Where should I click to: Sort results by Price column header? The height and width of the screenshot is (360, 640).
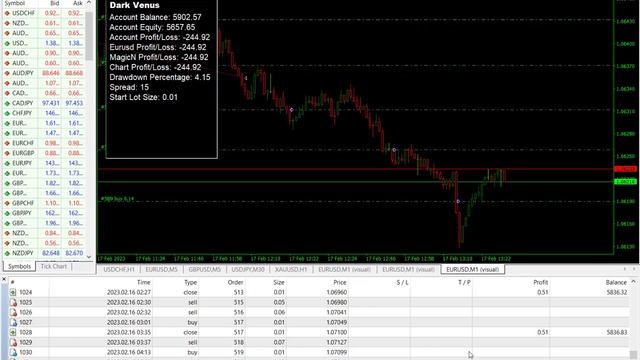[340, 282]
